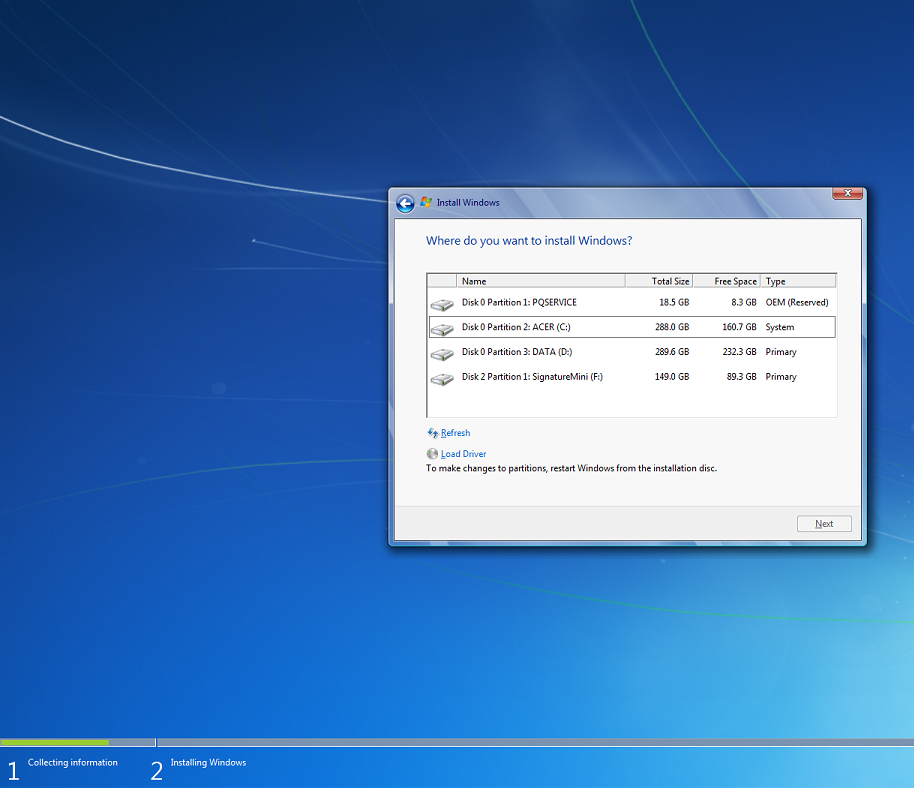Click drive icon for PQSERVICE partition
Image resolution: width=914 pixels, height=788 pixels.
[442, 304]
